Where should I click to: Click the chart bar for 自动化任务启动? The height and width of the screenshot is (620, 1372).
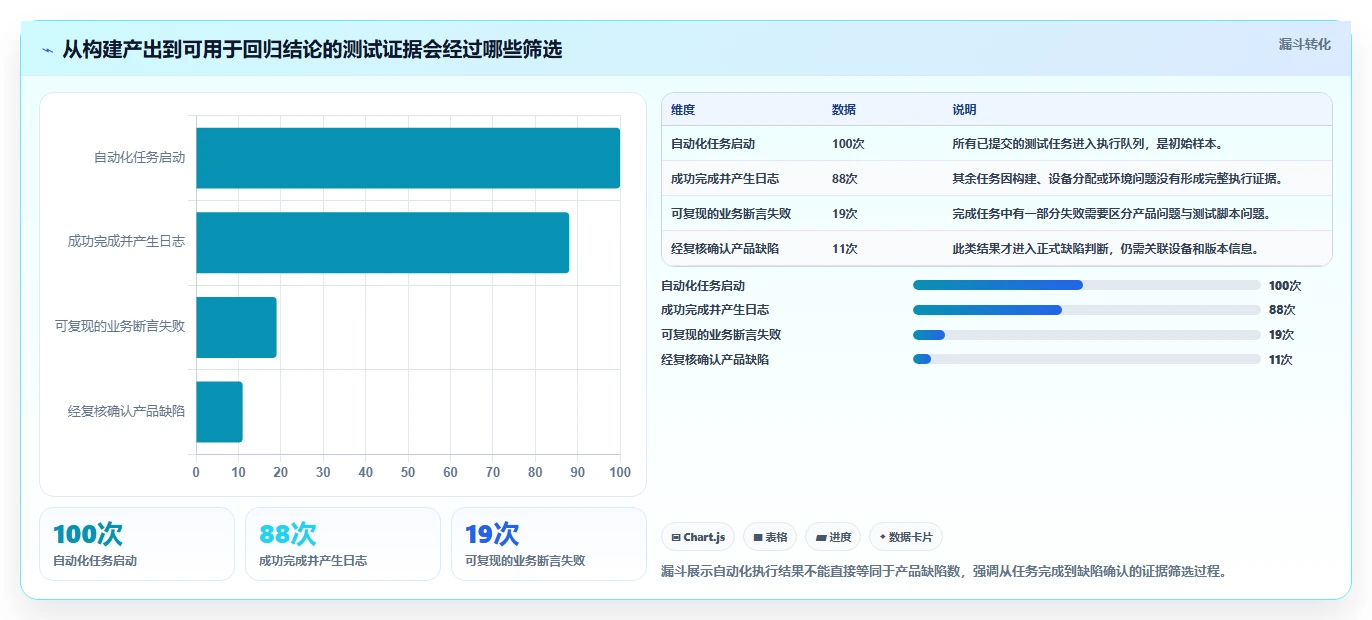tap(408, 158)
